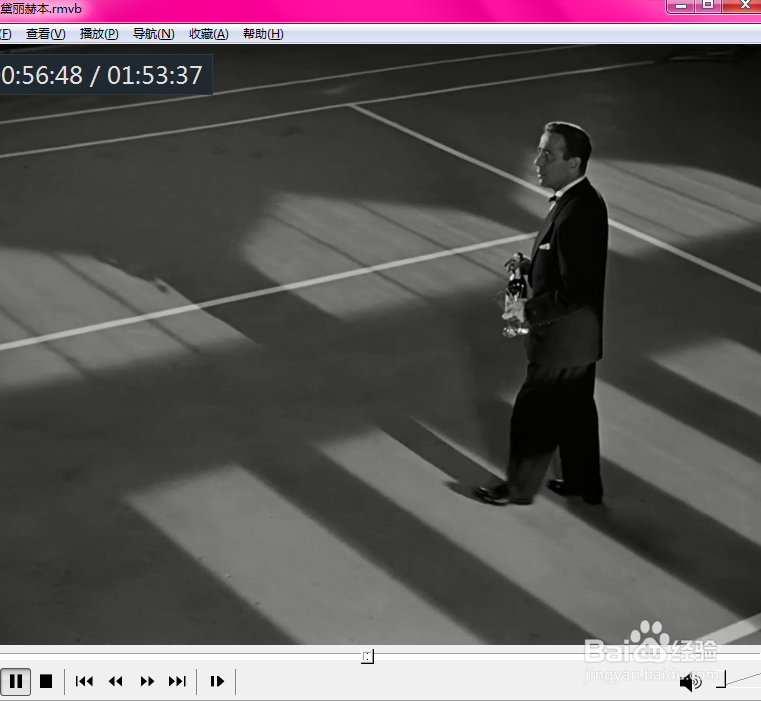Image resolution: width=761 pixels, height=701 pixels.
Task: Click the video frame showing the man
Action: click(x=380, y=345)
